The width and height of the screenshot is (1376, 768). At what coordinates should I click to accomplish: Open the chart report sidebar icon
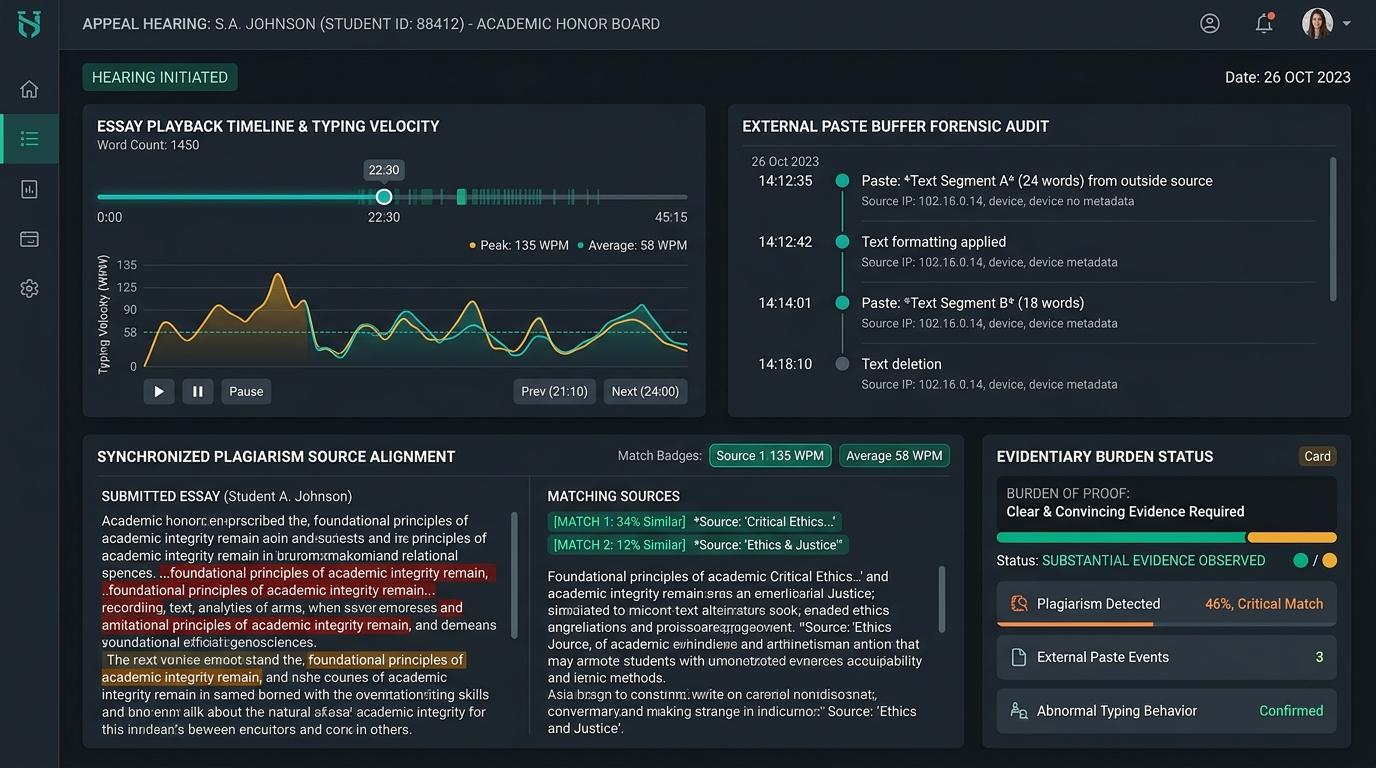(x=29, y=189)
